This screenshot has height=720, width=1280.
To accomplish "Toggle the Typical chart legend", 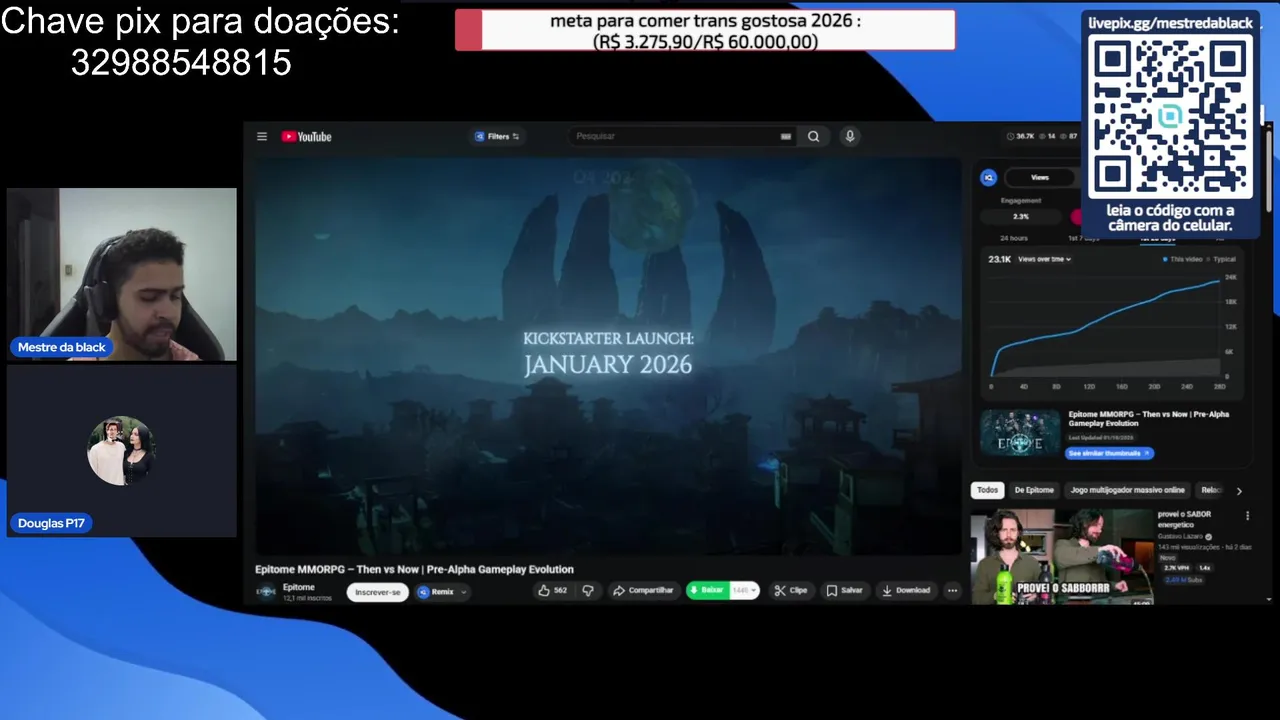I will click(x=1221, y=259).
